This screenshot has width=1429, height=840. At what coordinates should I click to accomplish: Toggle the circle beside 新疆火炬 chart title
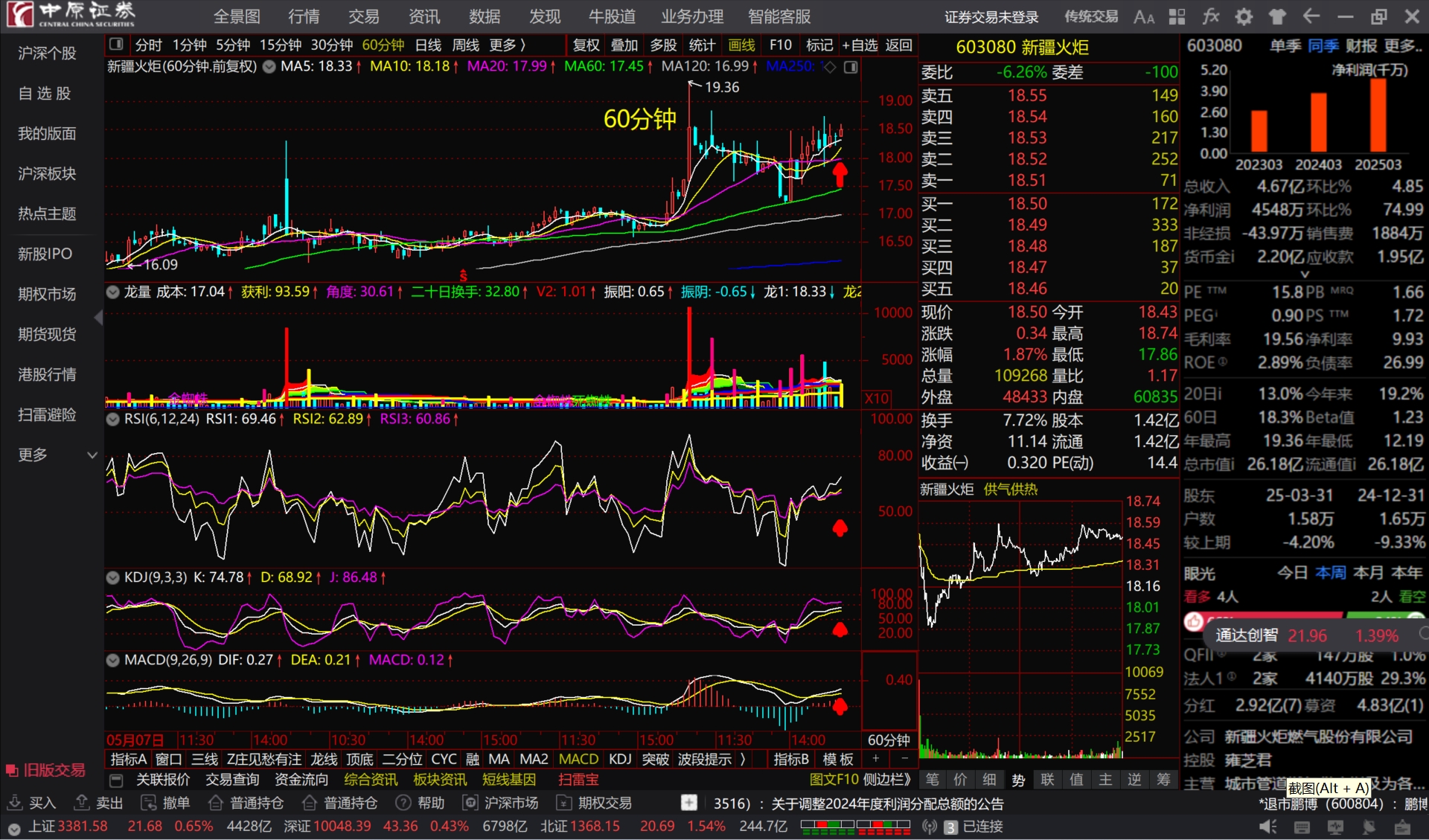[x=269, y=67]
